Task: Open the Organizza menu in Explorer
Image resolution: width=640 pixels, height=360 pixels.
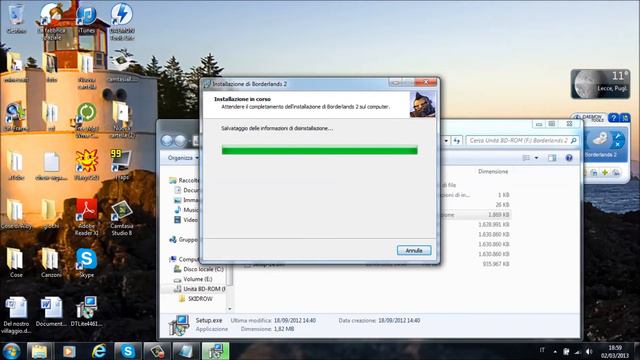Action: click(183, 158)
